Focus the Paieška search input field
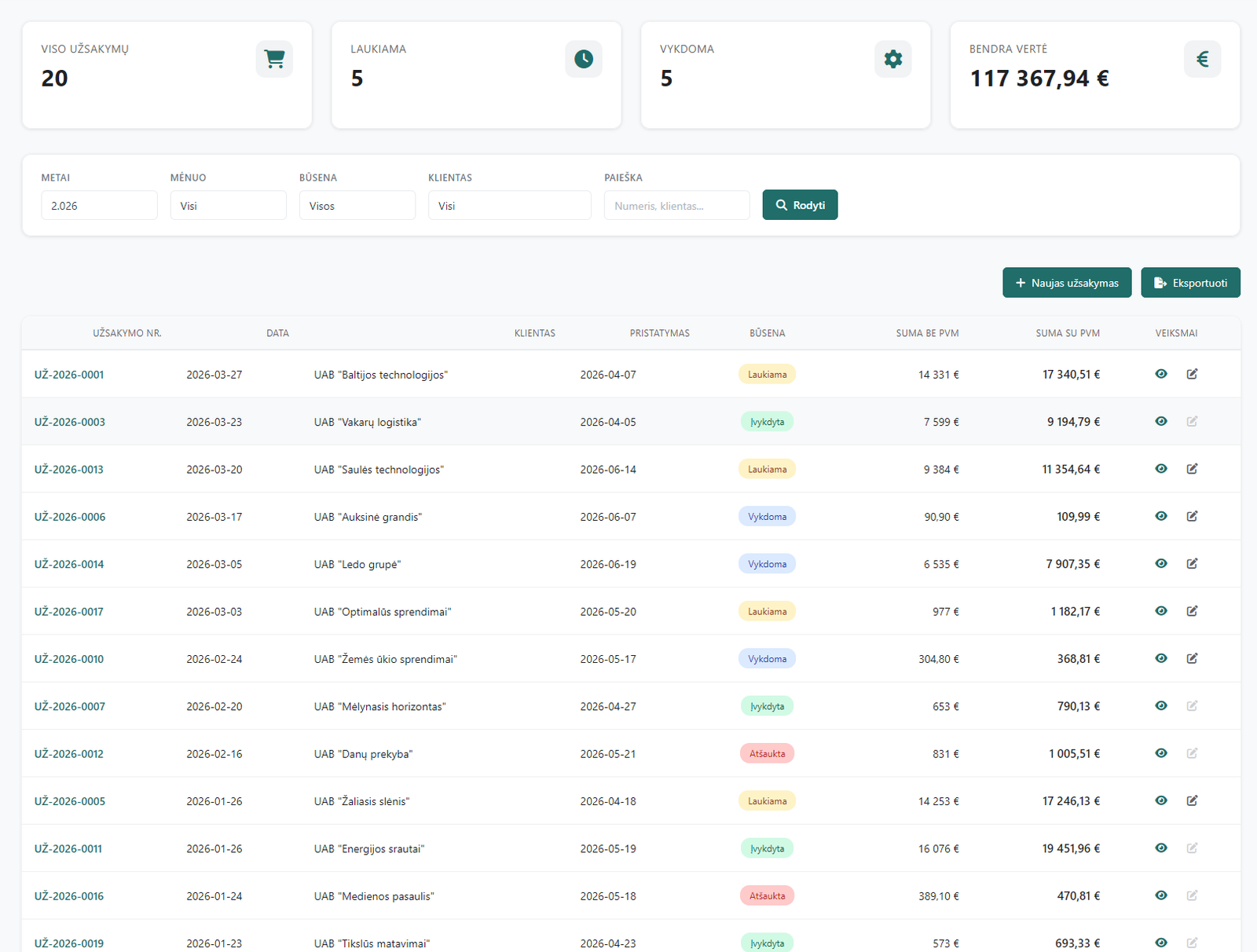1257x952 pixels. point(676,206)
